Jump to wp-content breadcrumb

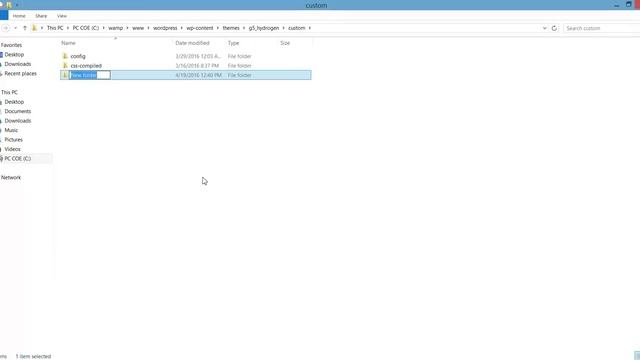tap(200, 28)
